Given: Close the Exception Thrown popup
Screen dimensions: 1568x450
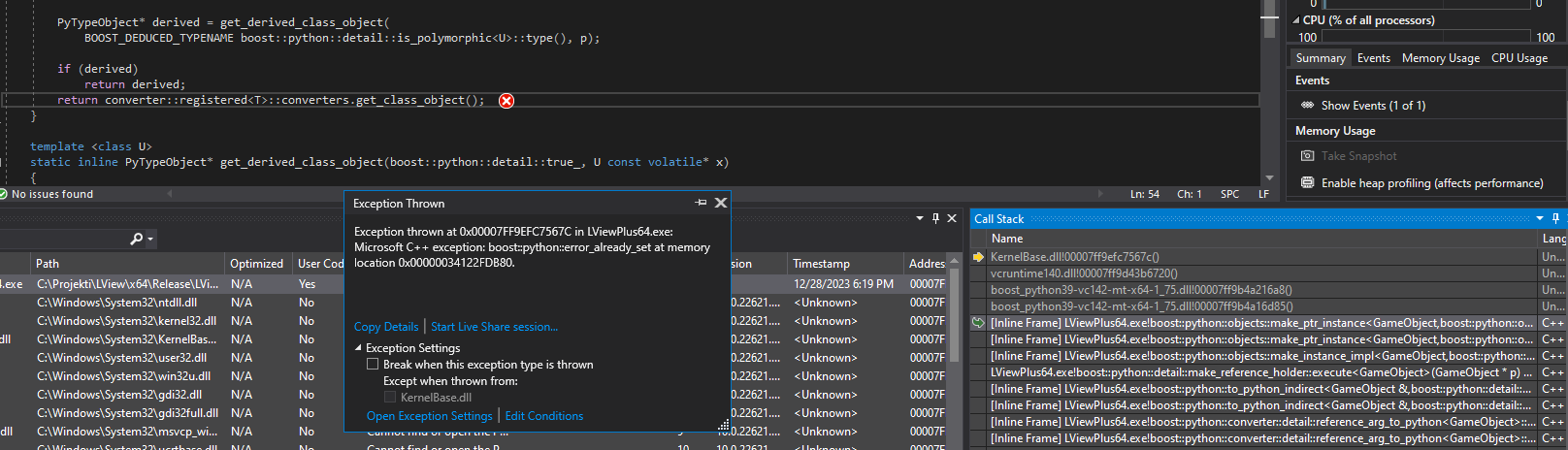Looking at the screenshot, I should click(x=720, y=203).
